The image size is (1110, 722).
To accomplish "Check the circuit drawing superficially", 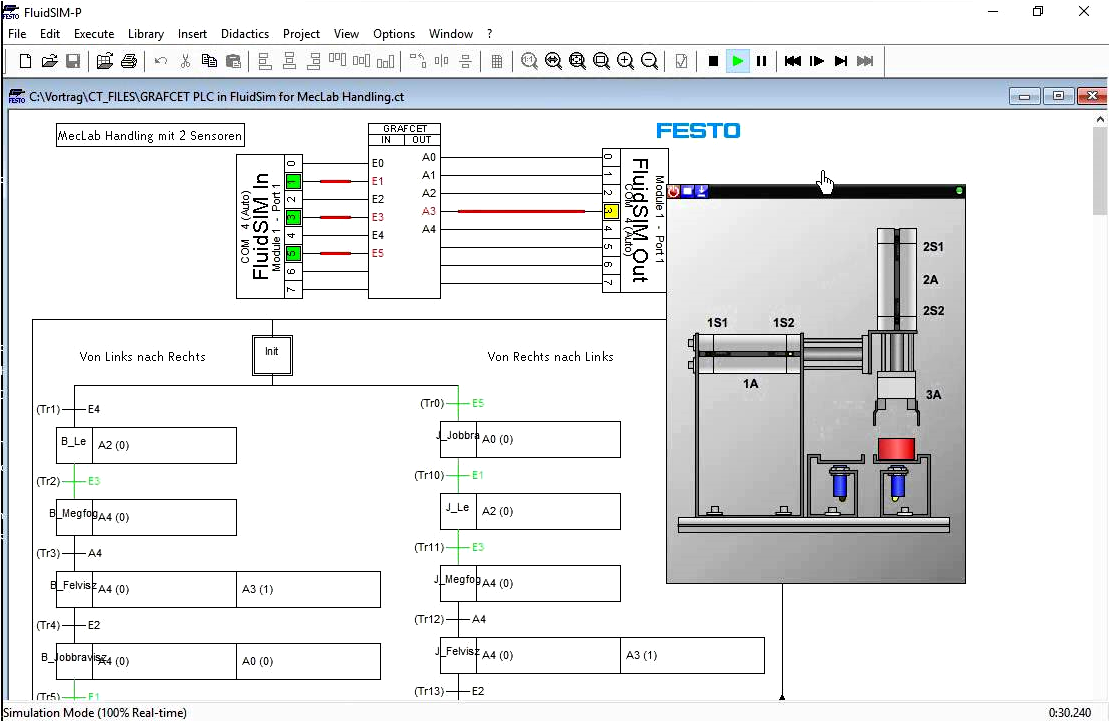I will coord(681,62).
